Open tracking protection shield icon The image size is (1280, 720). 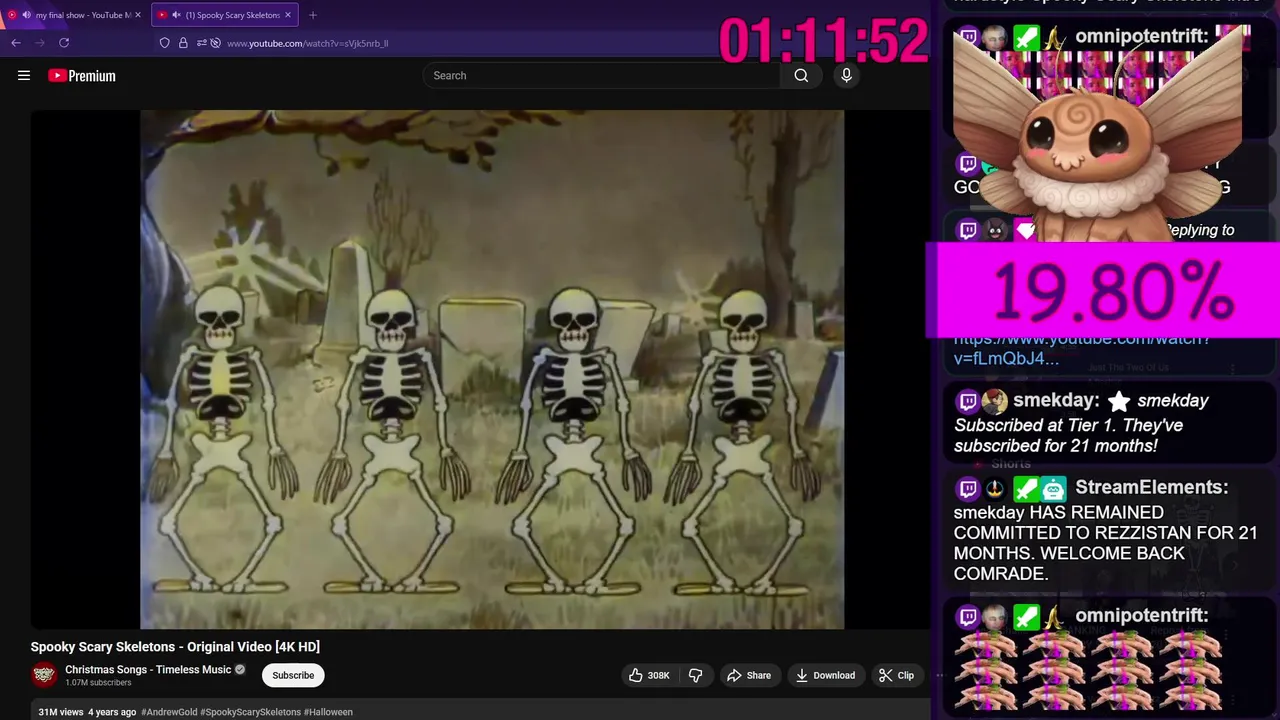coord(165,43)
